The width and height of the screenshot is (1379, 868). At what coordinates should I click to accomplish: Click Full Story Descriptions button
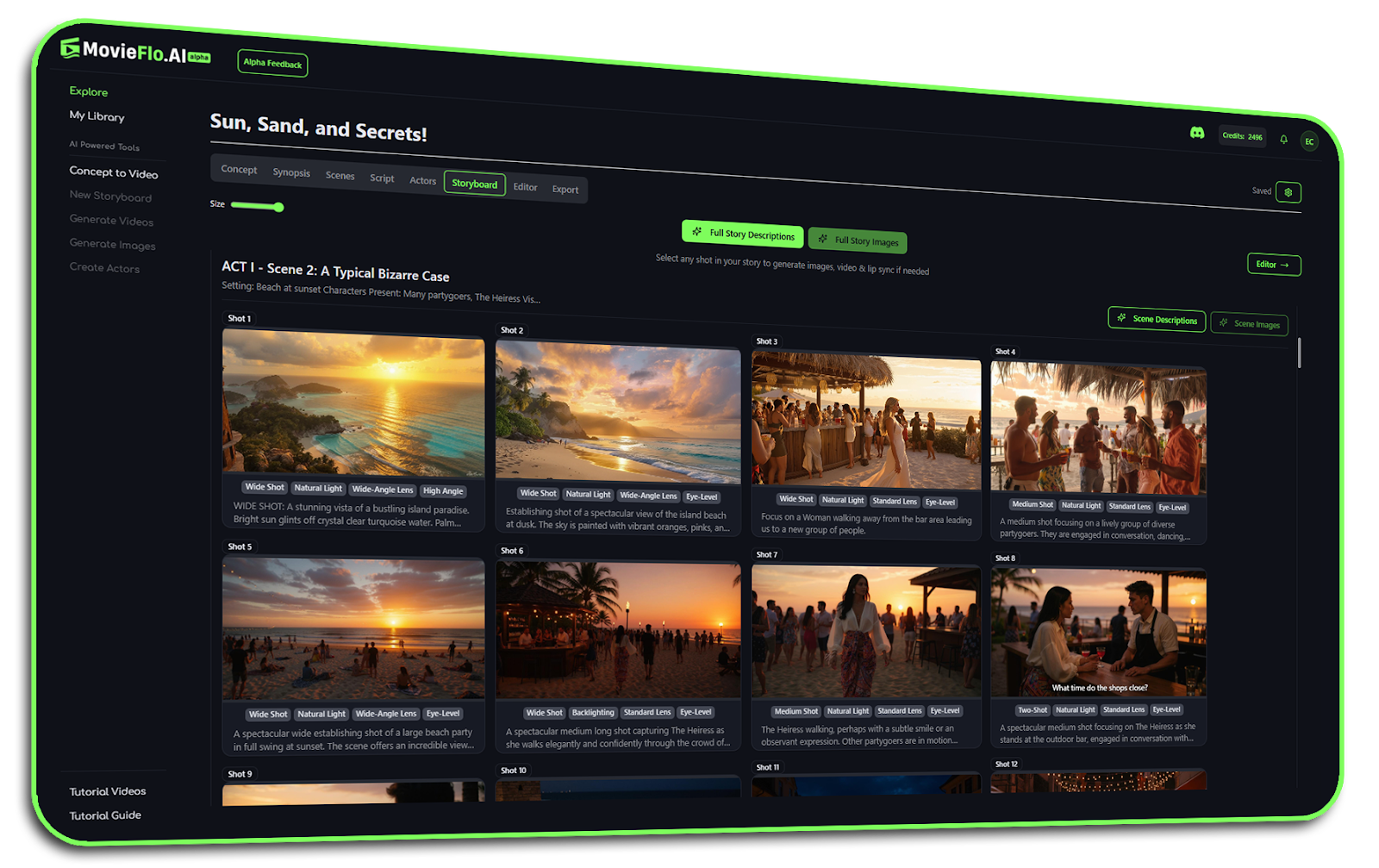(742, 234)
